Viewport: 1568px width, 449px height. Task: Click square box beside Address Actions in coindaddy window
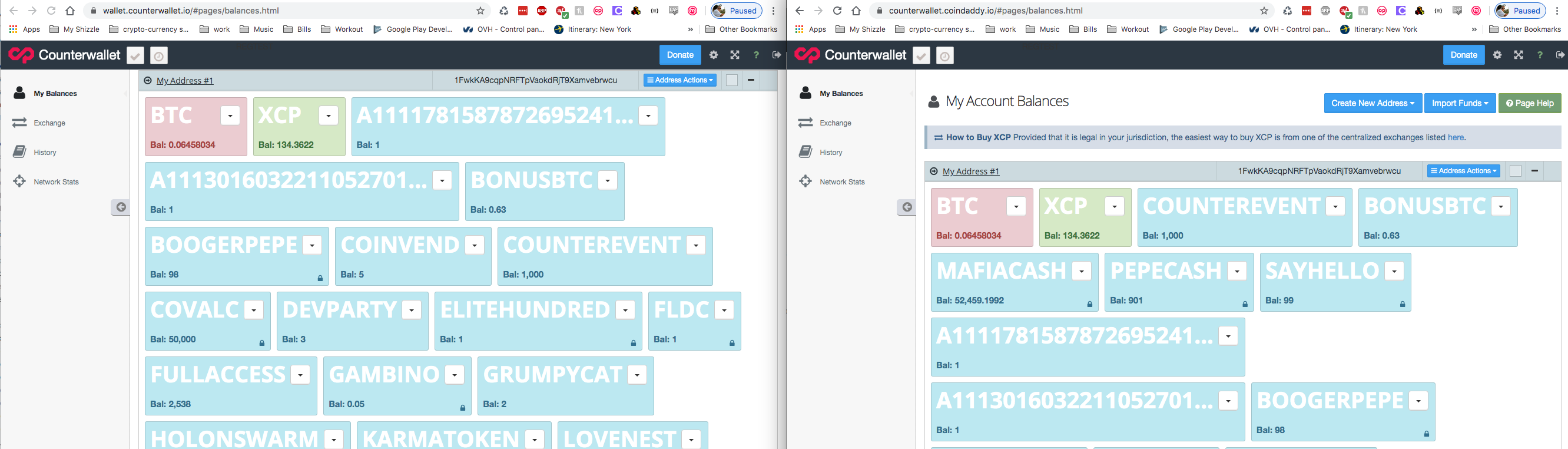point(1516,171)
